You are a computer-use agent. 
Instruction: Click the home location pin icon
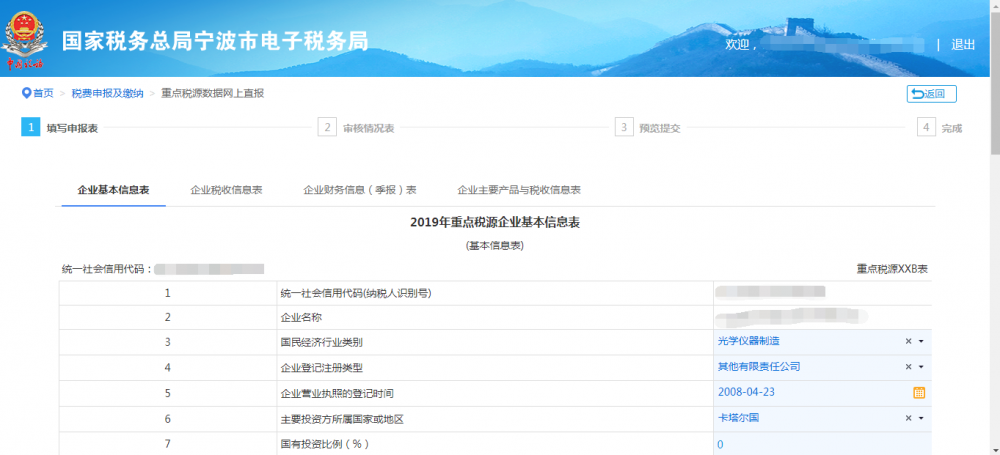(x=26, y=93)
